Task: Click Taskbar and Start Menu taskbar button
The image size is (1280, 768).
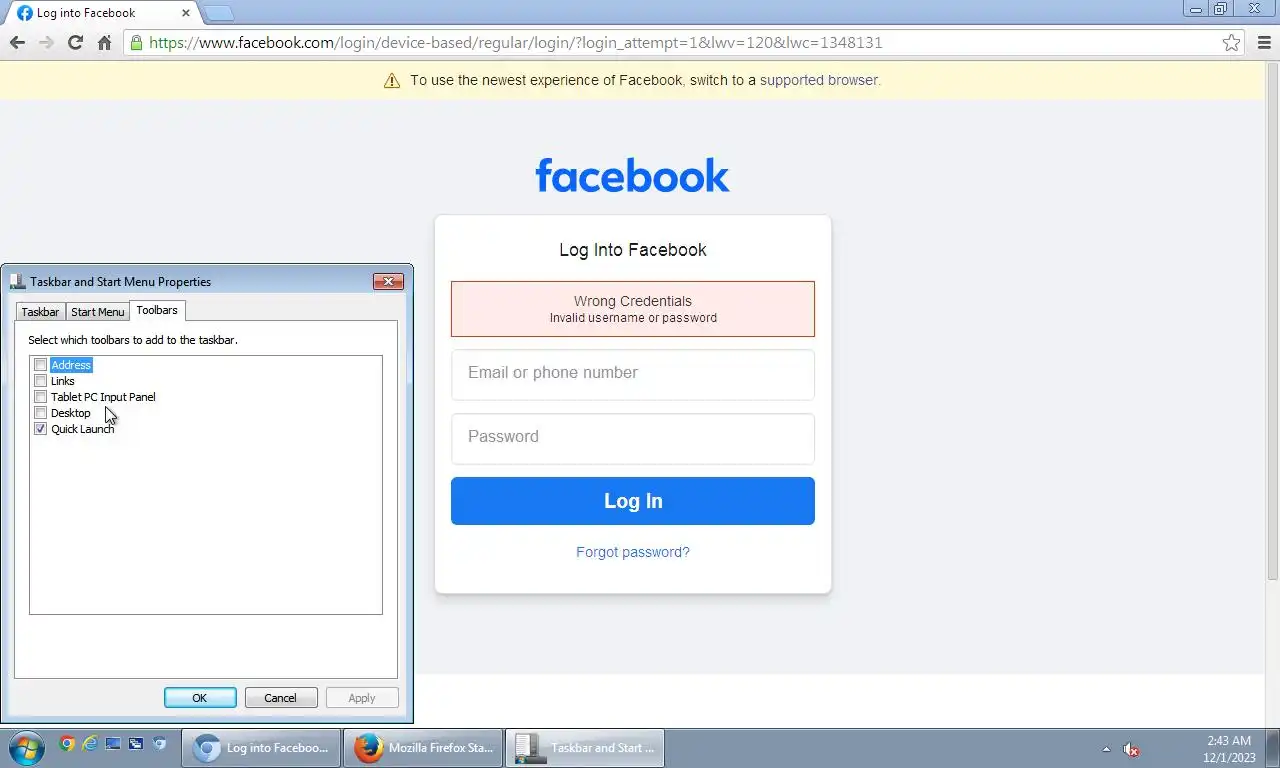Action: tap(585, 748)
